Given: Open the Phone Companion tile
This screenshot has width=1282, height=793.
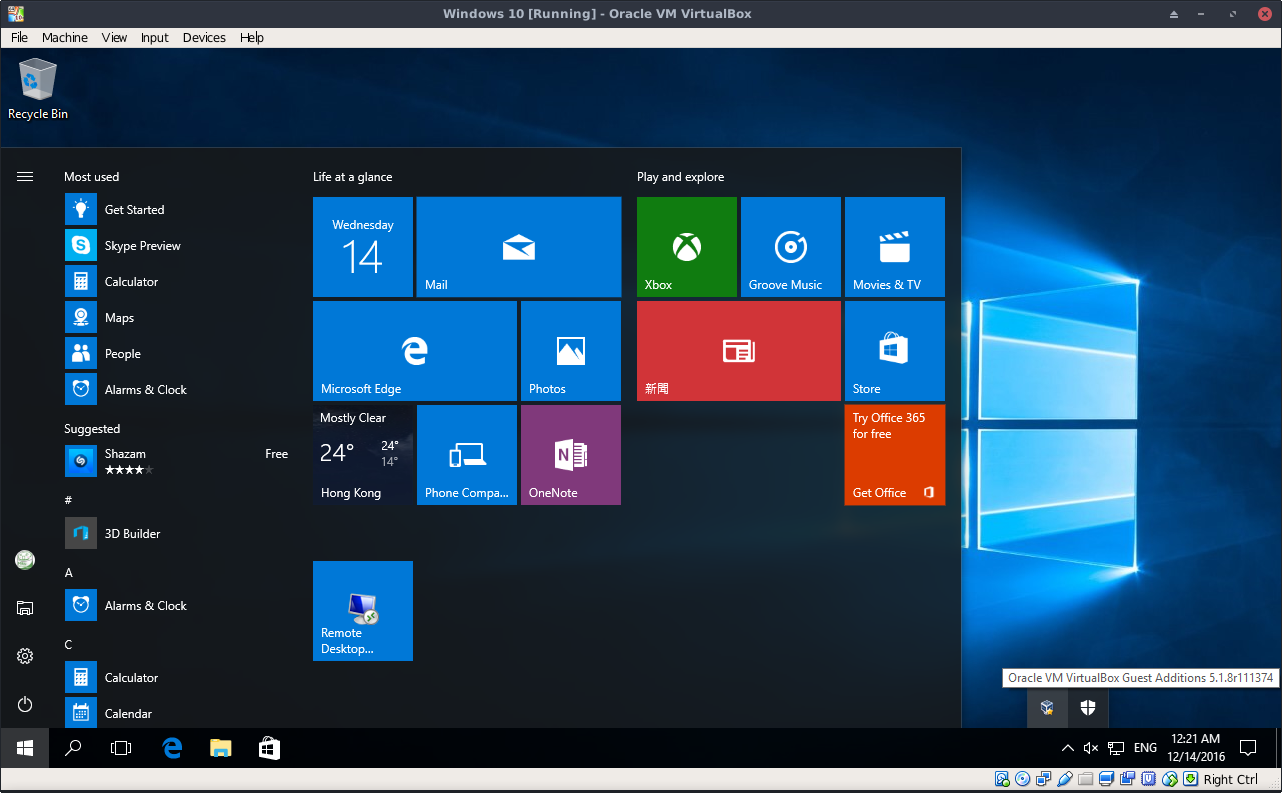Looking at the screenshot, I should tap(467, 455).
